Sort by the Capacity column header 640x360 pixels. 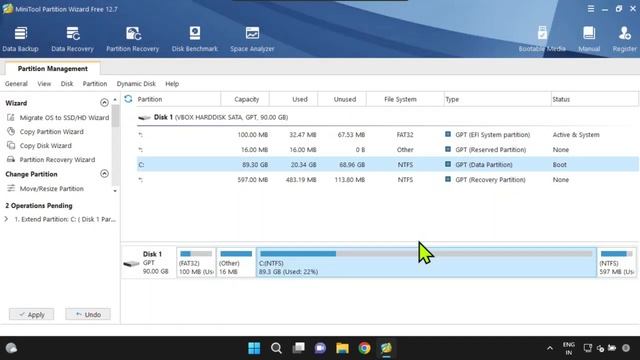pos(246,99)
